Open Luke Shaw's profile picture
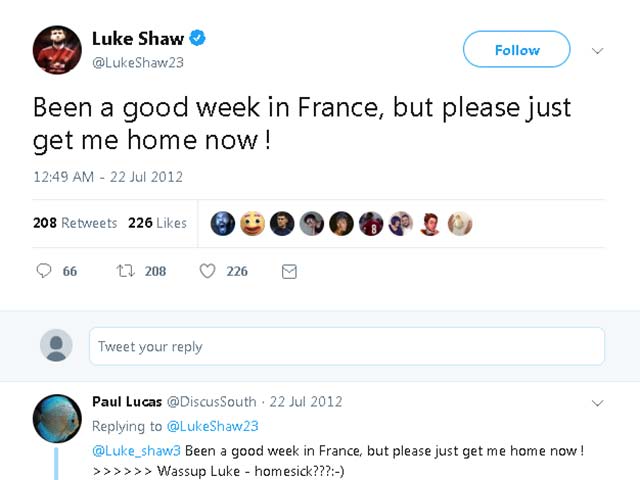Viewport: 640px width, 480px height. pyautogui.click(x=57, y=49)
